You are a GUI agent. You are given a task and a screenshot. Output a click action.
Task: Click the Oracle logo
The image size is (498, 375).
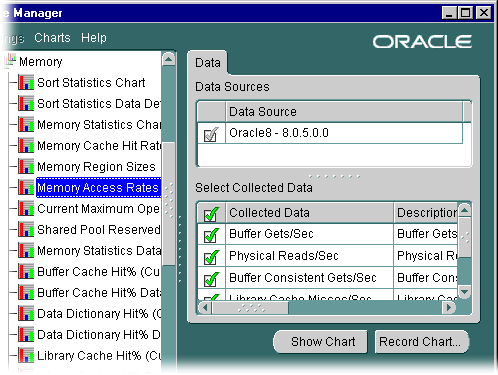click(x=422, y=42)
